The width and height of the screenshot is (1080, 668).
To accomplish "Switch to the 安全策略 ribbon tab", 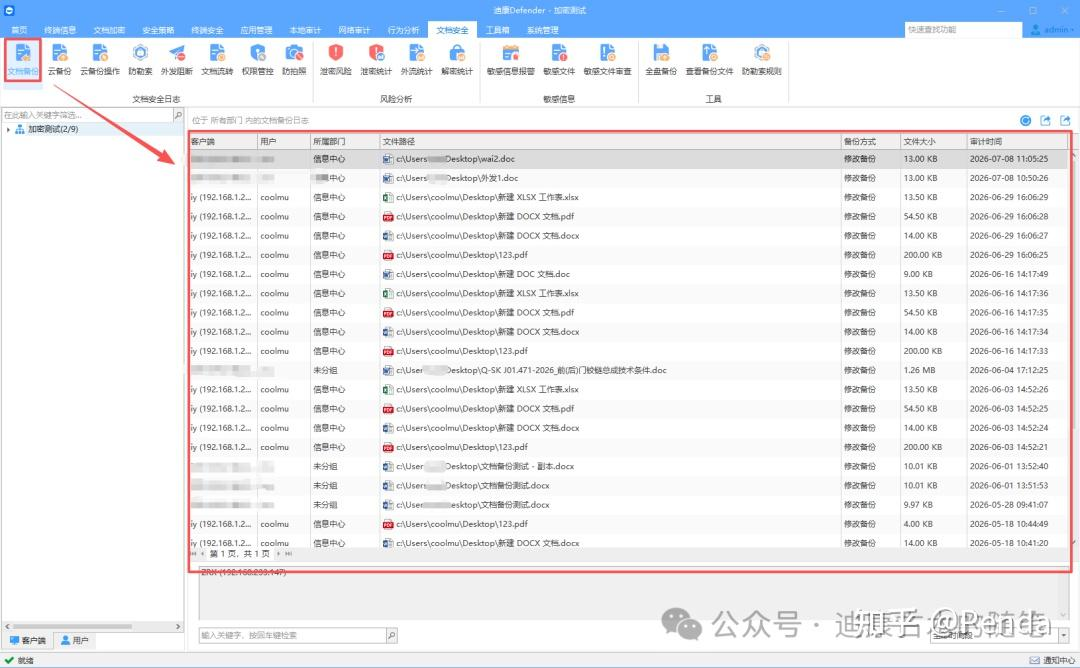I will [158, 30].
